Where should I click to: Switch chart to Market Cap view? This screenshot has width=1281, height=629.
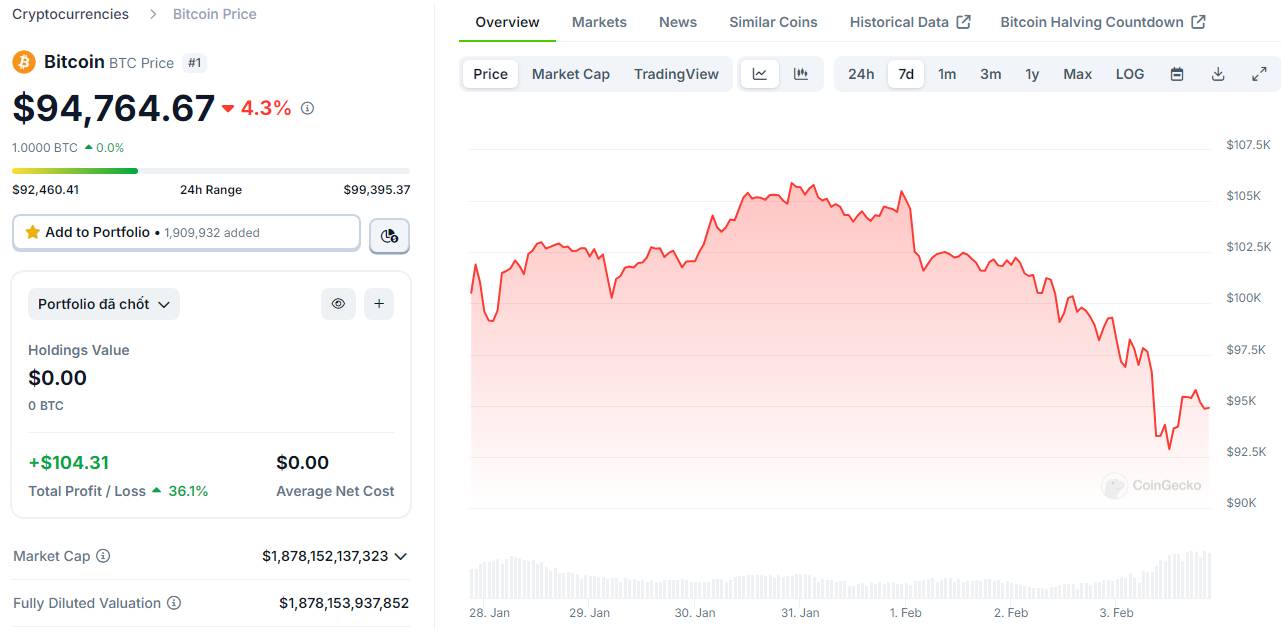tap(571, 74)
